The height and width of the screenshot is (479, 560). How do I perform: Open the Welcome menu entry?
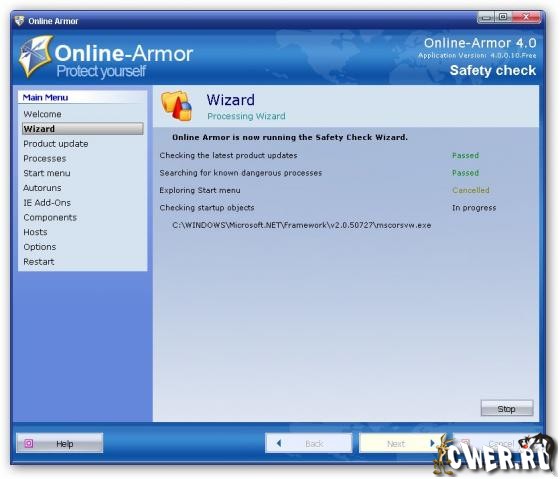(42, 114)
